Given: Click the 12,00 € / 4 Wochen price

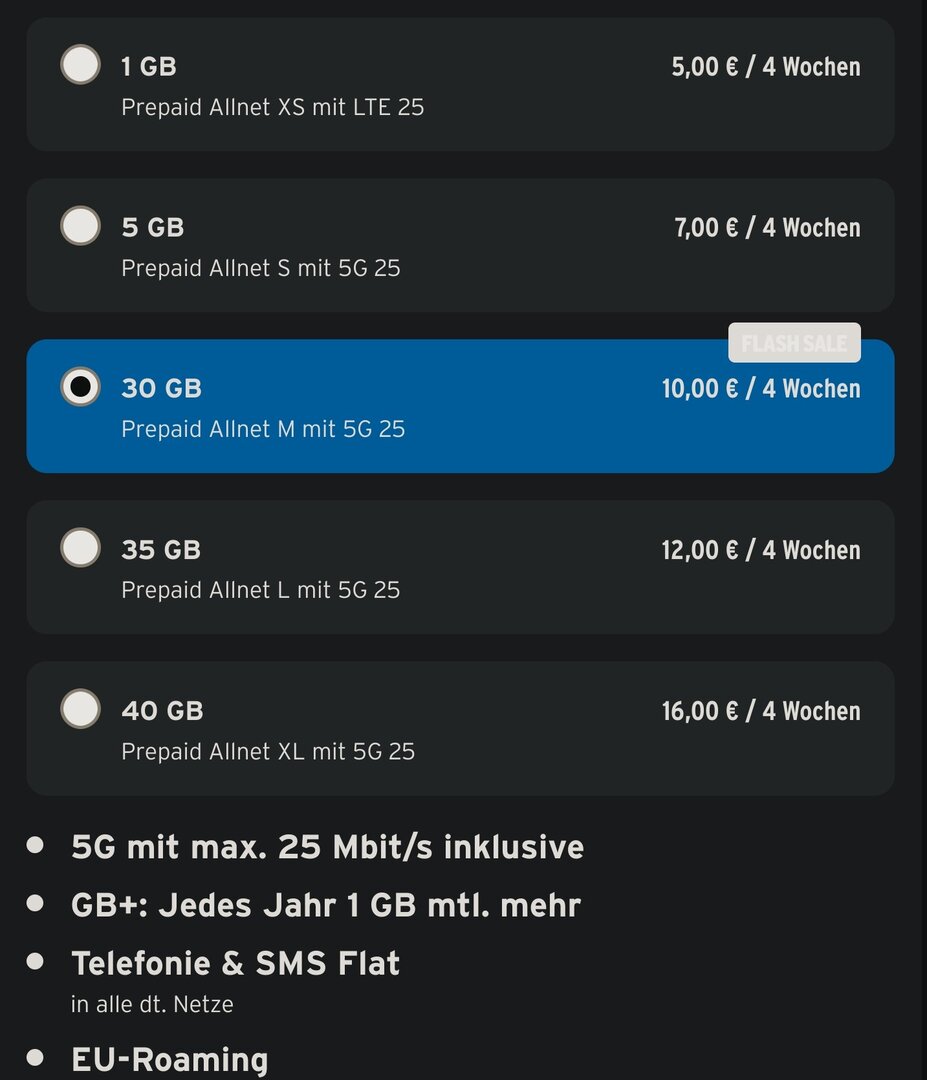Looking at the screenshot, I should click(x=760, y=550).
